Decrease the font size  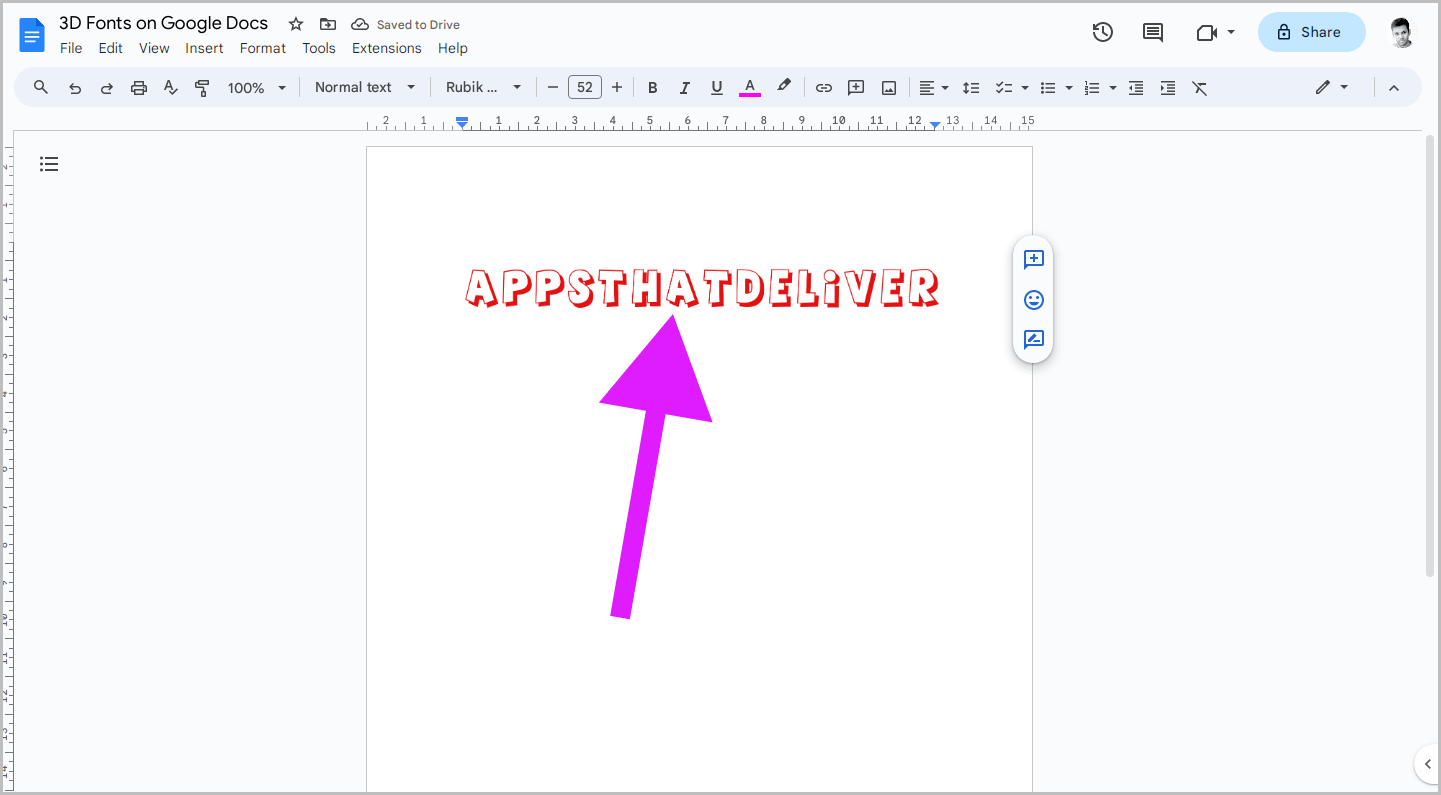[553, 88]
